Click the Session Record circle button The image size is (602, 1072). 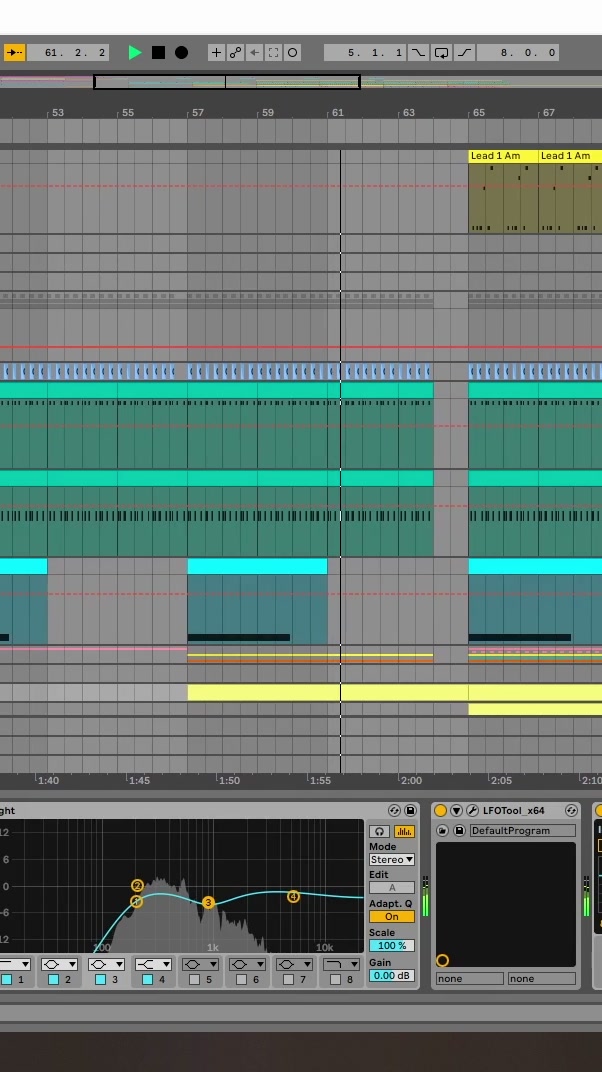point(292,53)
